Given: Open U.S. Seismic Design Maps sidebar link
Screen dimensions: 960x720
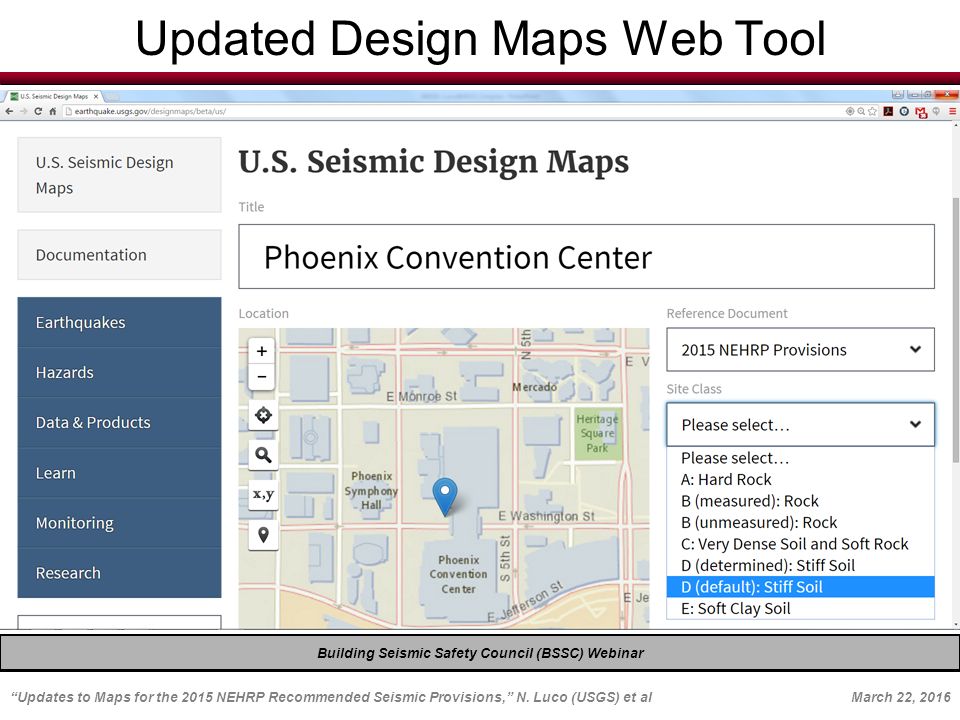Looking at the screenshot, I should click(x=119, y=175).
